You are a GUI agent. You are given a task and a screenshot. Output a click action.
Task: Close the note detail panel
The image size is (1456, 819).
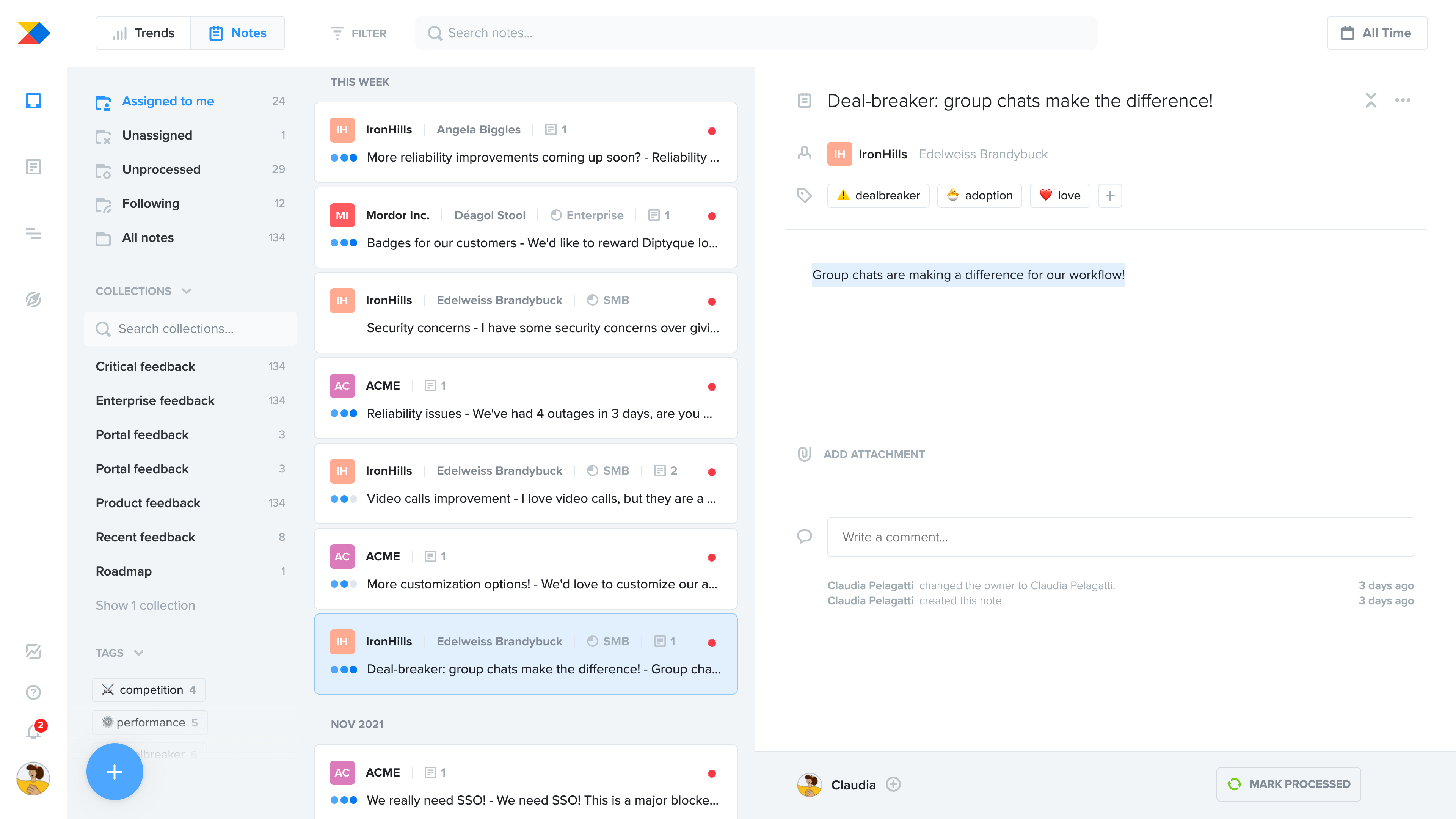pyautogui.click(x=1371, y=100)
